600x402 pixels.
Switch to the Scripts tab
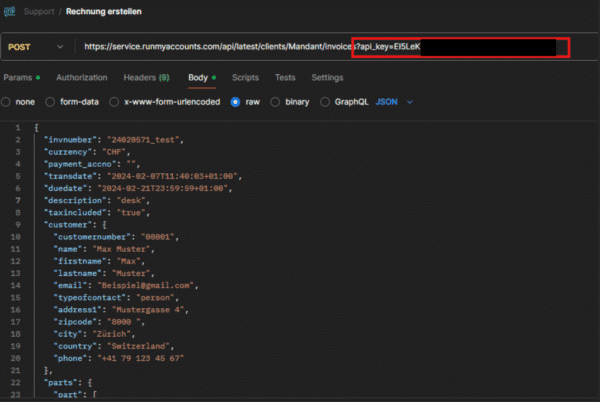point(245,77)
